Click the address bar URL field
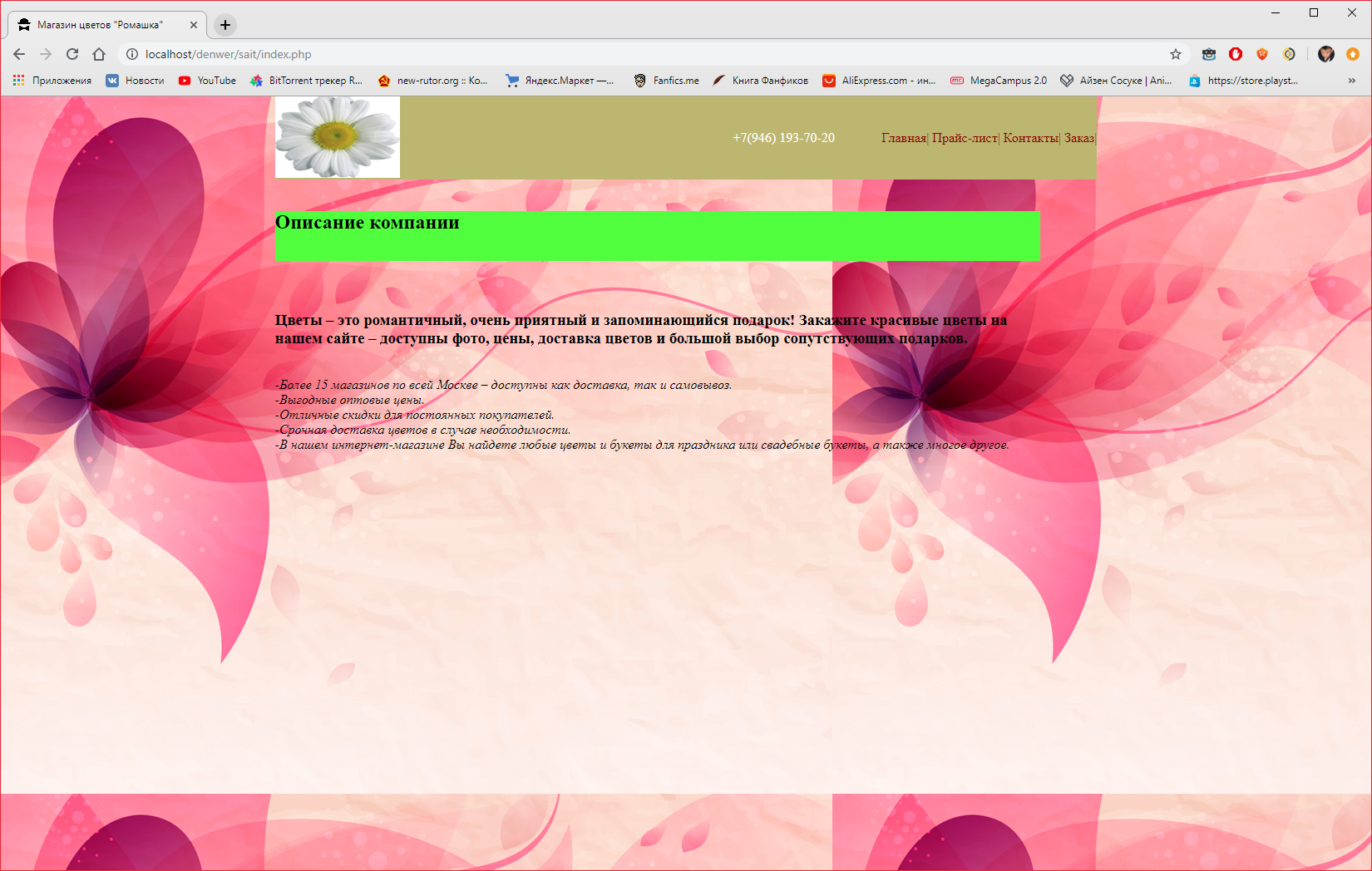The width and height of the screenshot is (1372, 871). (582, 54)
